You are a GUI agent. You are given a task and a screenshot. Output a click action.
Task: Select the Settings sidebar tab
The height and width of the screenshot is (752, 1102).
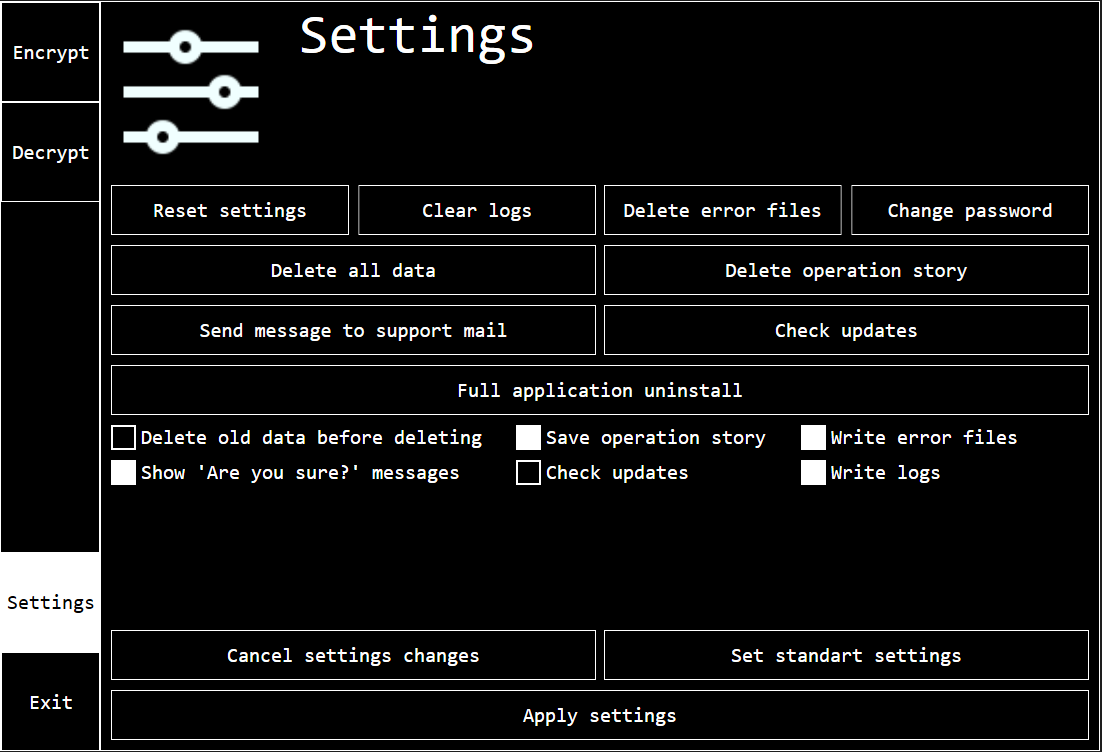(51, 602)
